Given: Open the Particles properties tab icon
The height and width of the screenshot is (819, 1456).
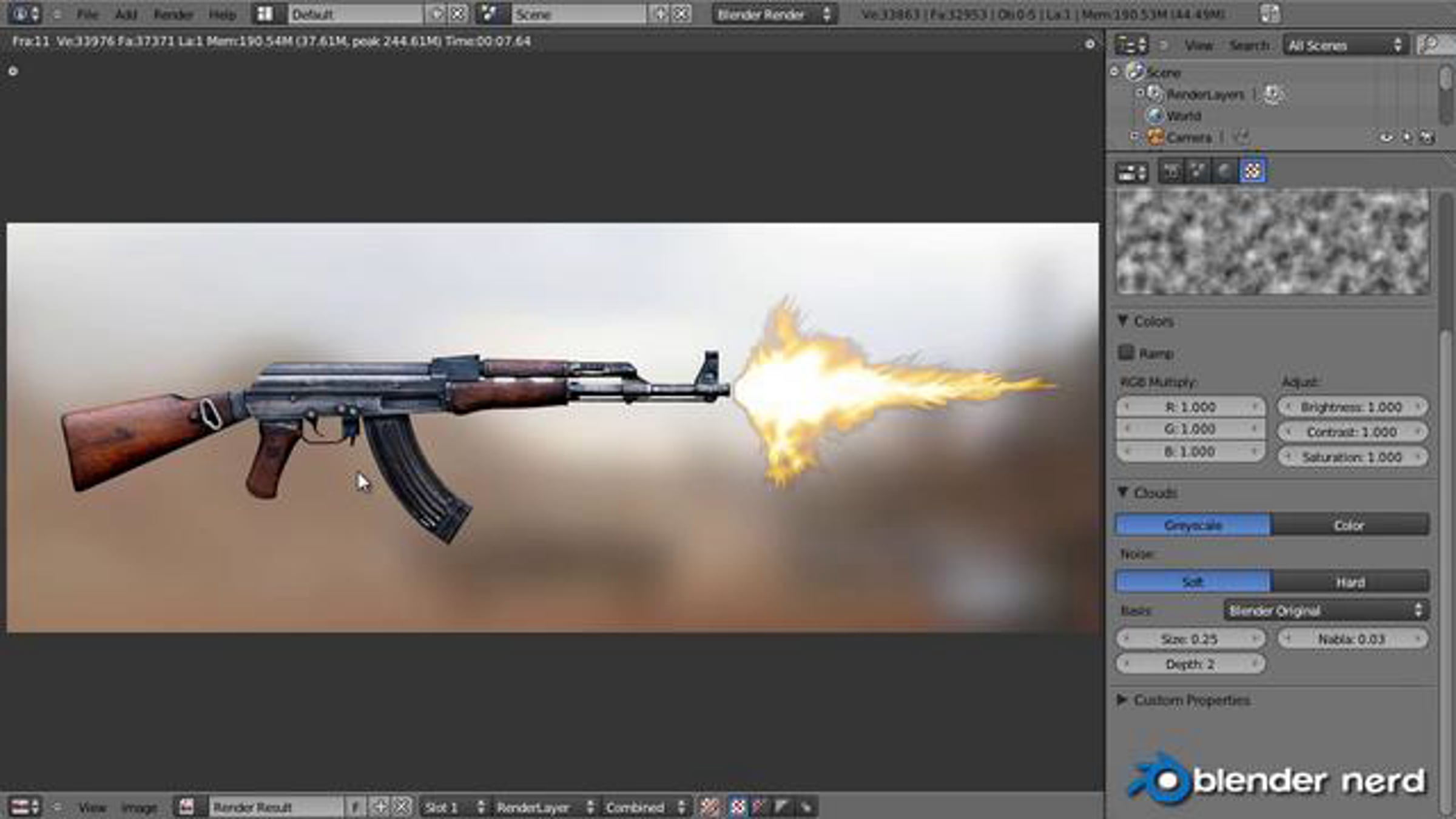Looking at the screenshot, I should pos(1198,172).
